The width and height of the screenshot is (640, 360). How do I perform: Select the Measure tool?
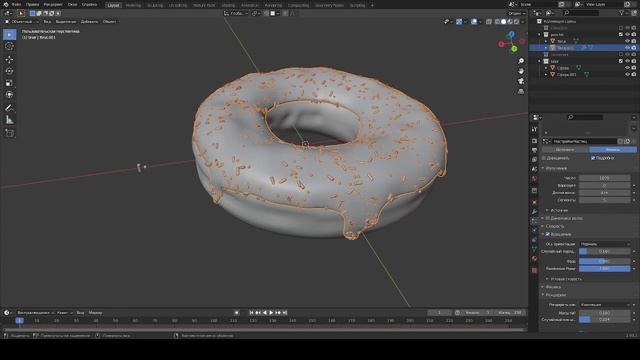tap(9, 120)
